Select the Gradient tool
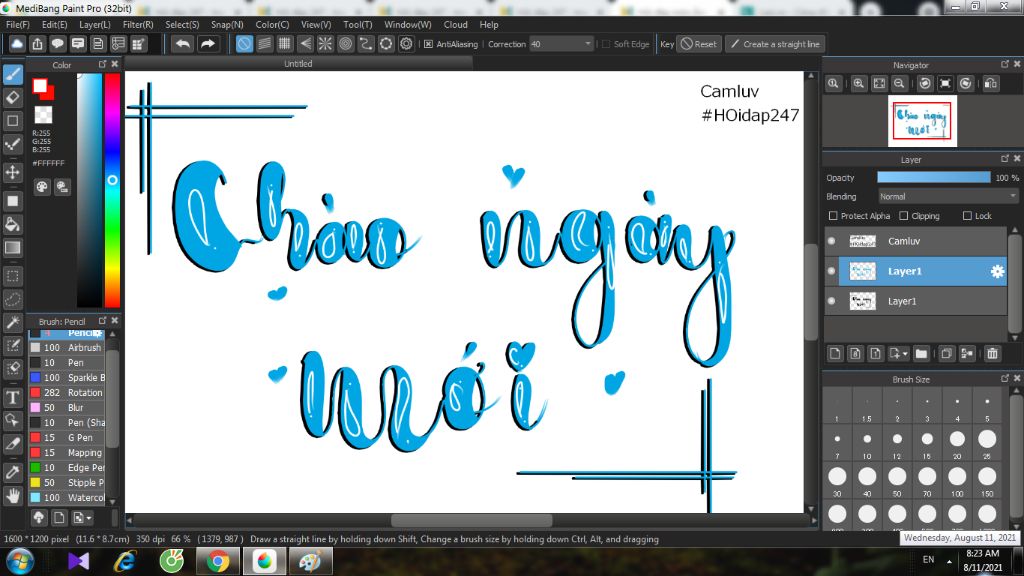This screenshot has height=576, width=1024. point(13,248)
